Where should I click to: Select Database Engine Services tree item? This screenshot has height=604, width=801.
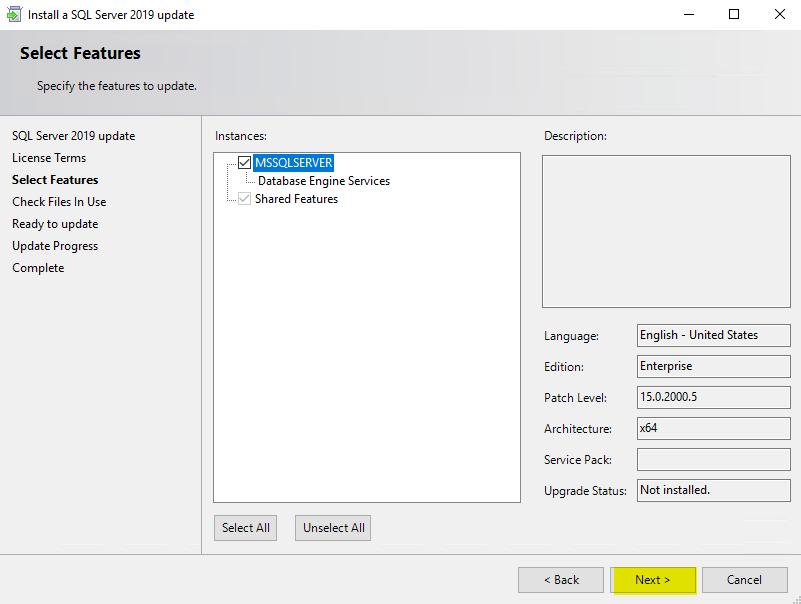[323, 181]
